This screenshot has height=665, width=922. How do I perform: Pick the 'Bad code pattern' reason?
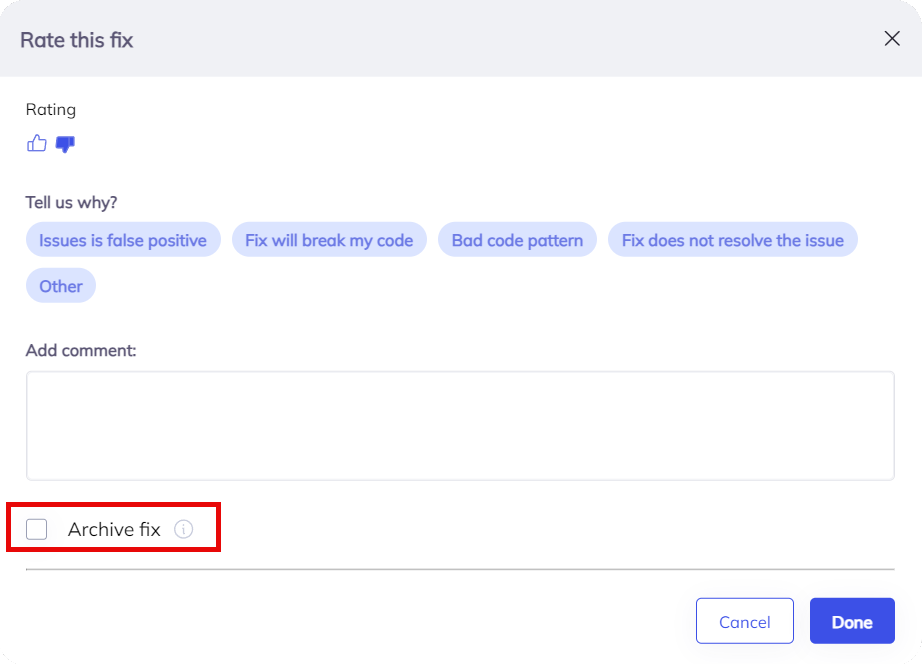(x=517, y=240)
